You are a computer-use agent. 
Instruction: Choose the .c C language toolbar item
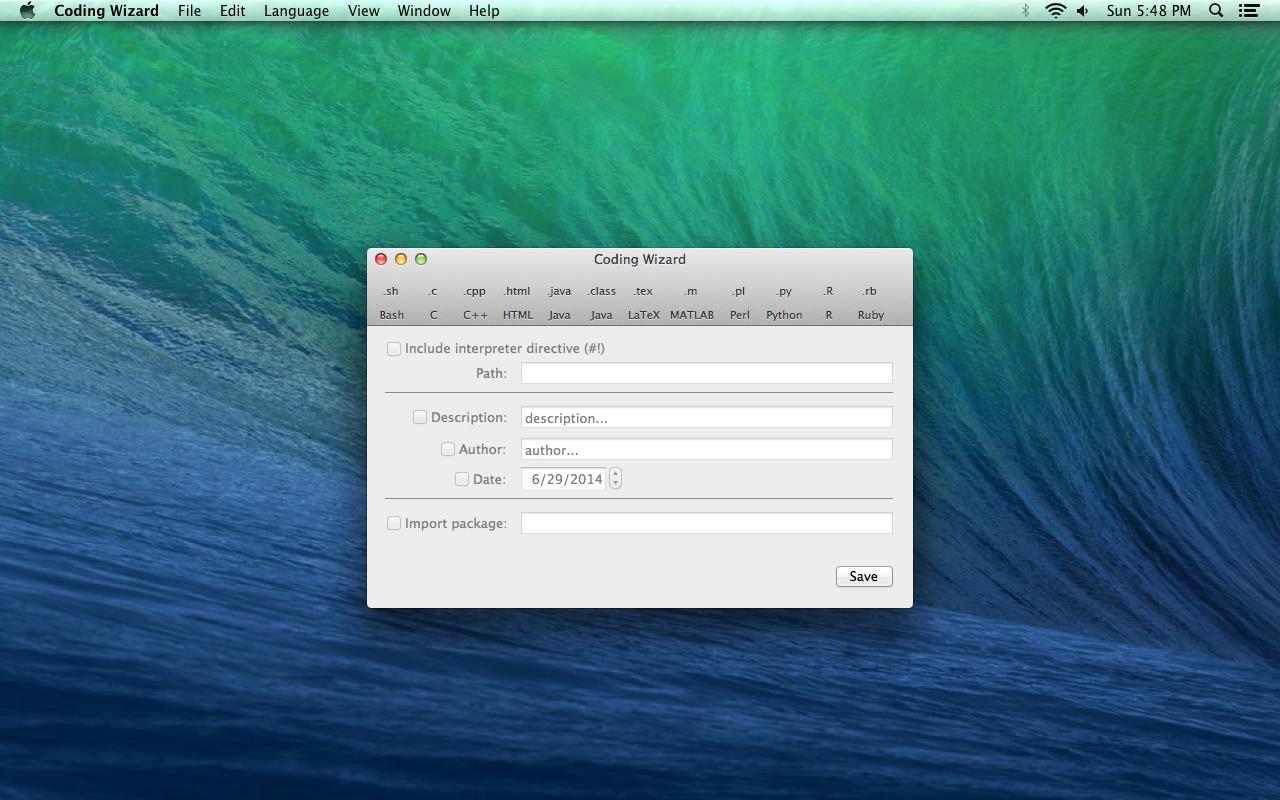click(x=433, y=302)
